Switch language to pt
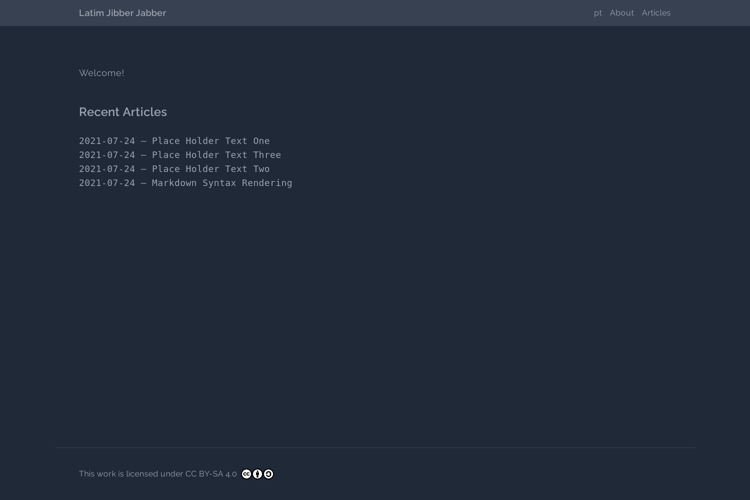The width and height of the screenshot is (750, 500). click(597, 13)
